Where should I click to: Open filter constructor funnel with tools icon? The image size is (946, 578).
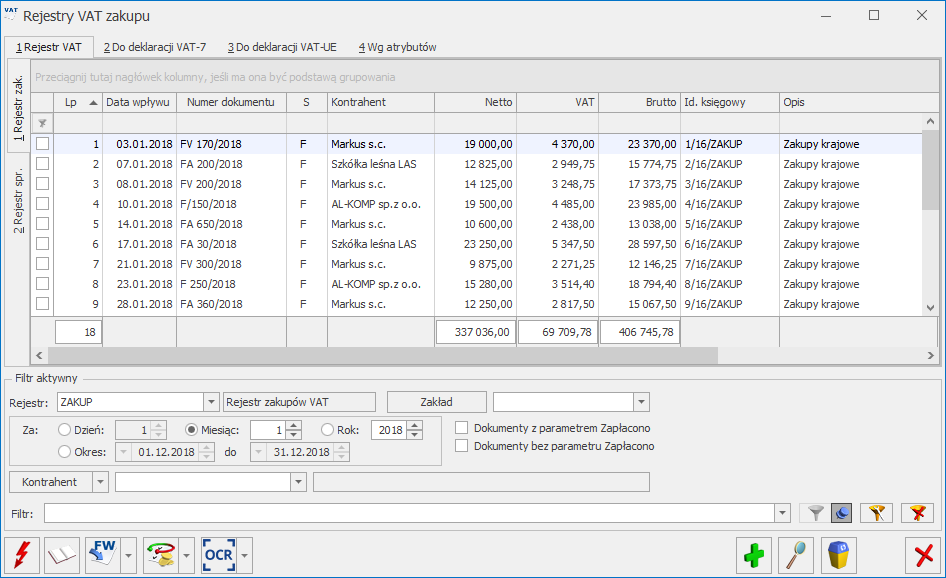click(x=877, y=513)
